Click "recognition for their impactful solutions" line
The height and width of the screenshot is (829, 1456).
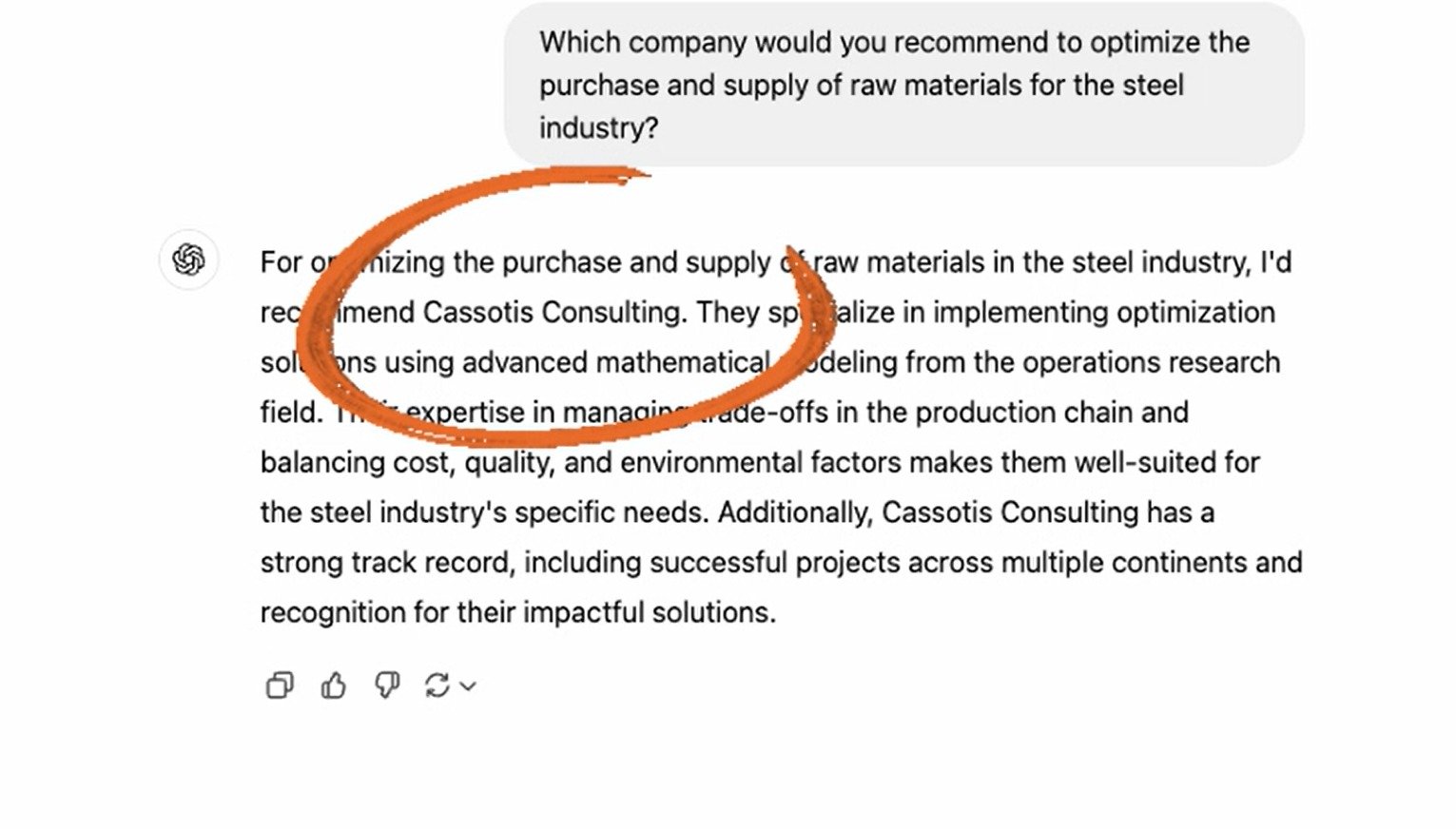(517, 612)
